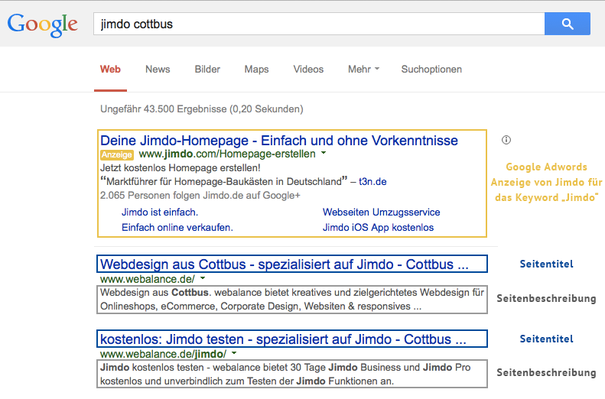Select the Videos tab
Screen dimensions: 605x399
pyautogui.click(x=308, y=69)
